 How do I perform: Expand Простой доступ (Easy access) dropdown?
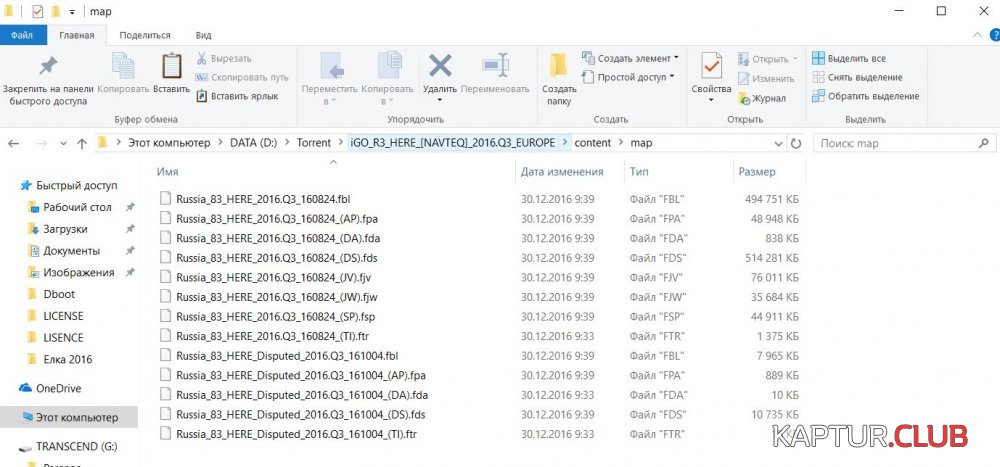point(672,77)
